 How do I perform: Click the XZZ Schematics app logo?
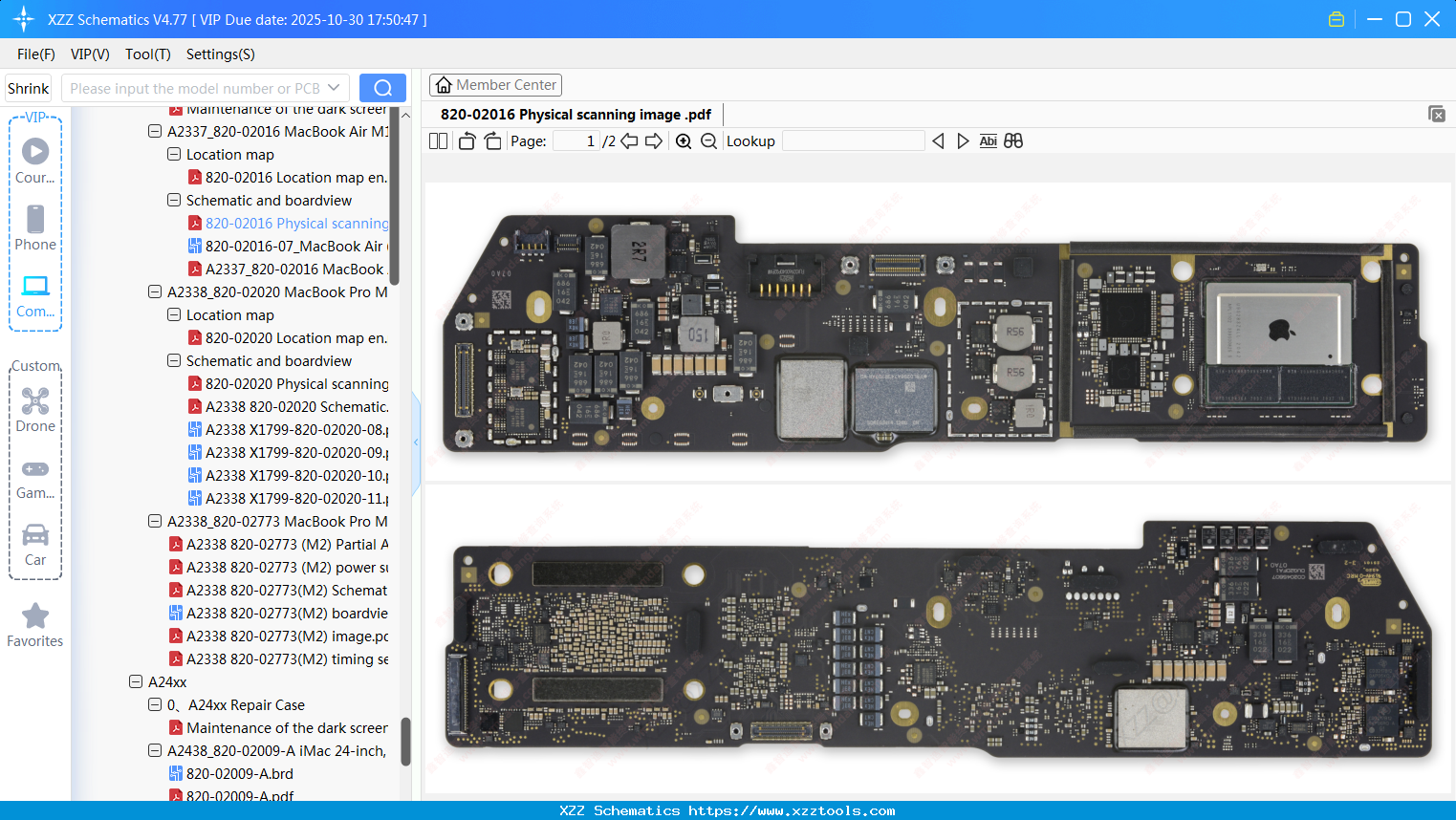click(24, 19)
